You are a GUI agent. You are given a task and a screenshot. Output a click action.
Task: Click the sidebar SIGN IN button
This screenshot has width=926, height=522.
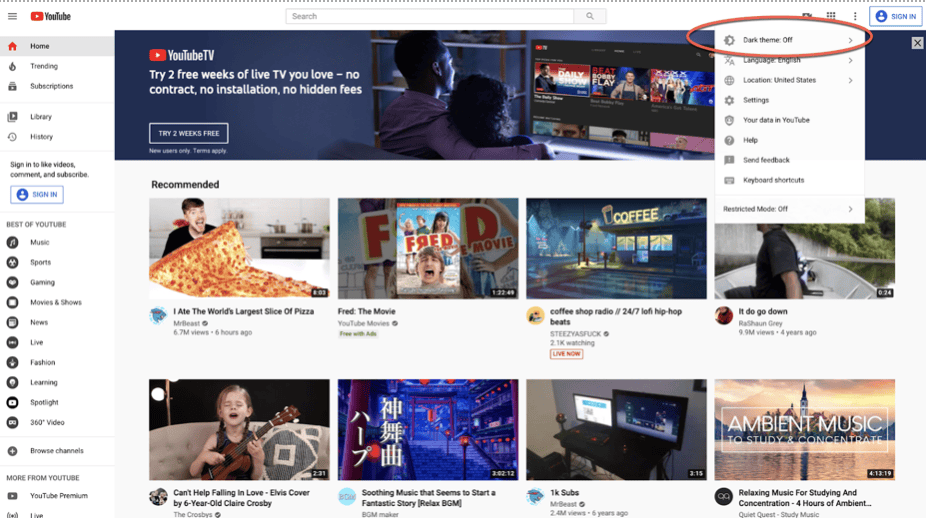tap(37, 194)
